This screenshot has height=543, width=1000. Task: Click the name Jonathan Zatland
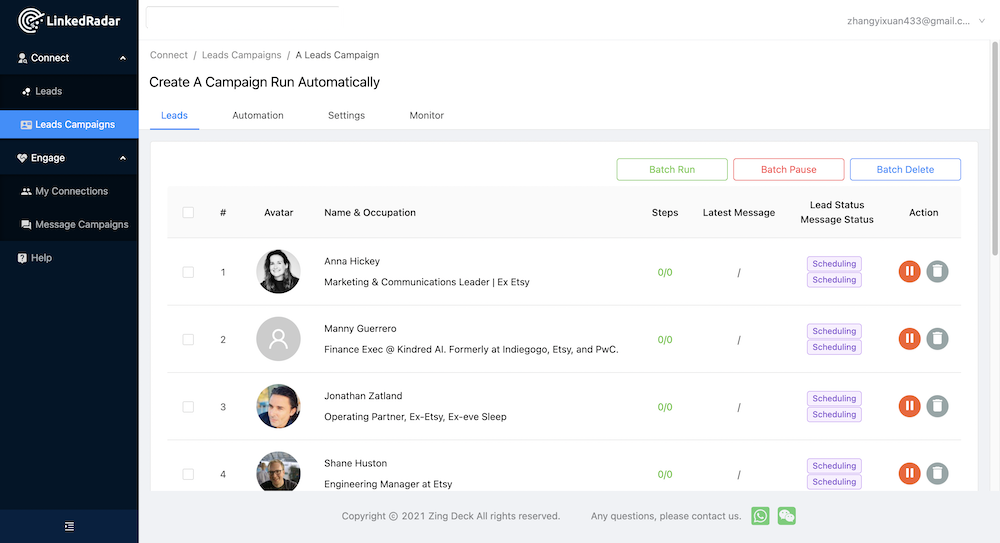(x=363, y=396)
